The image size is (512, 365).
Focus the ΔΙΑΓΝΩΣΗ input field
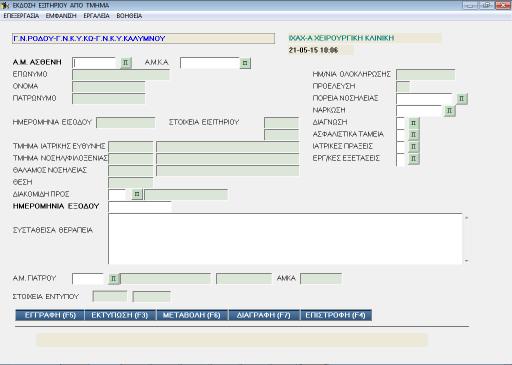coord(401,123)
